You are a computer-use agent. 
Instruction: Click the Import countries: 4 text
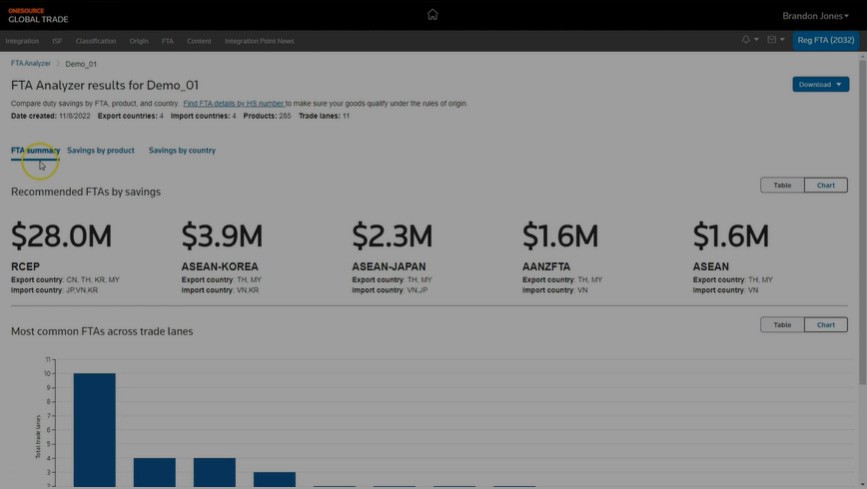click(203, 116)
